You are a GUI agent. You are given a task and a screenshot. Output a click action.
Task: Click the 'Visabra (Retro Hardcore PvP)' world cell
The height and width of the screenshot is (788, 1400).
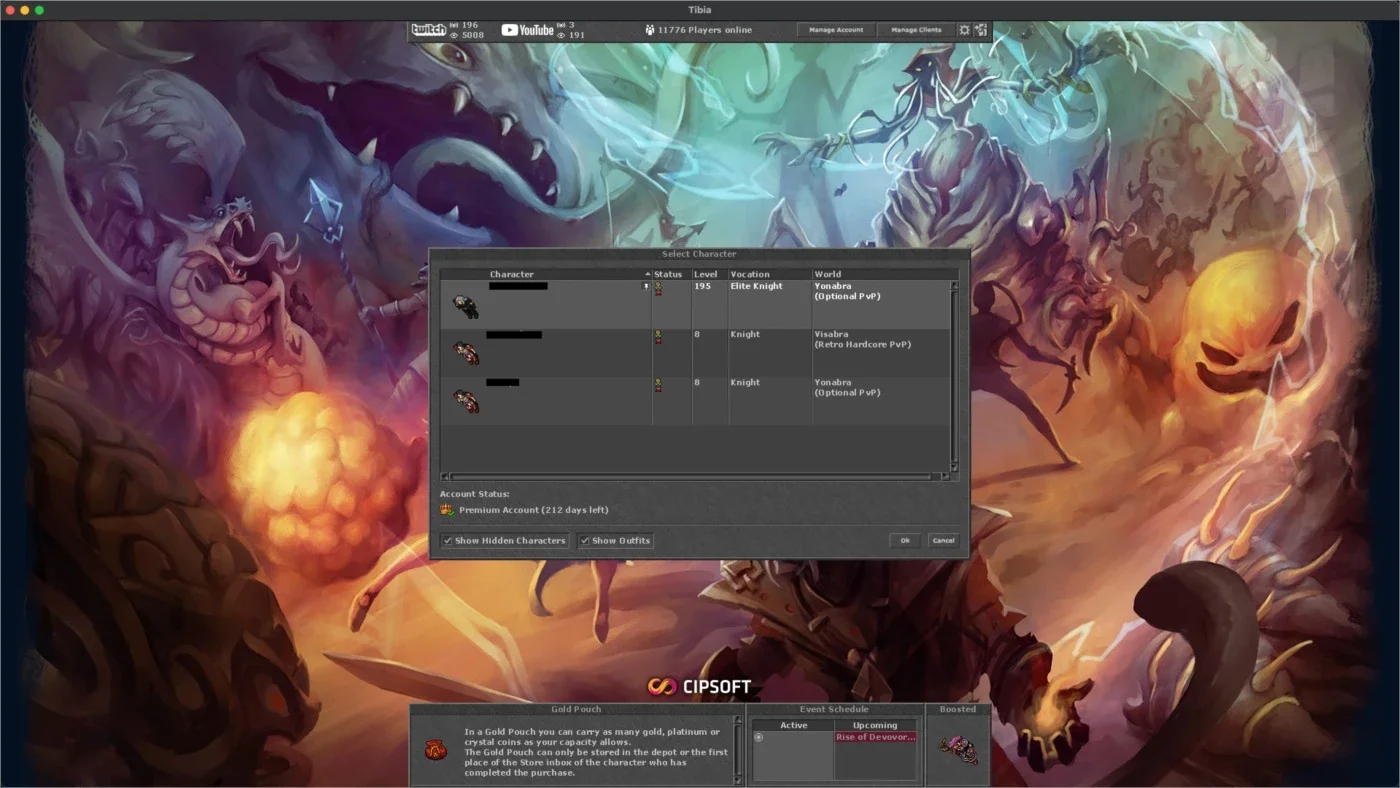[862, 339]
